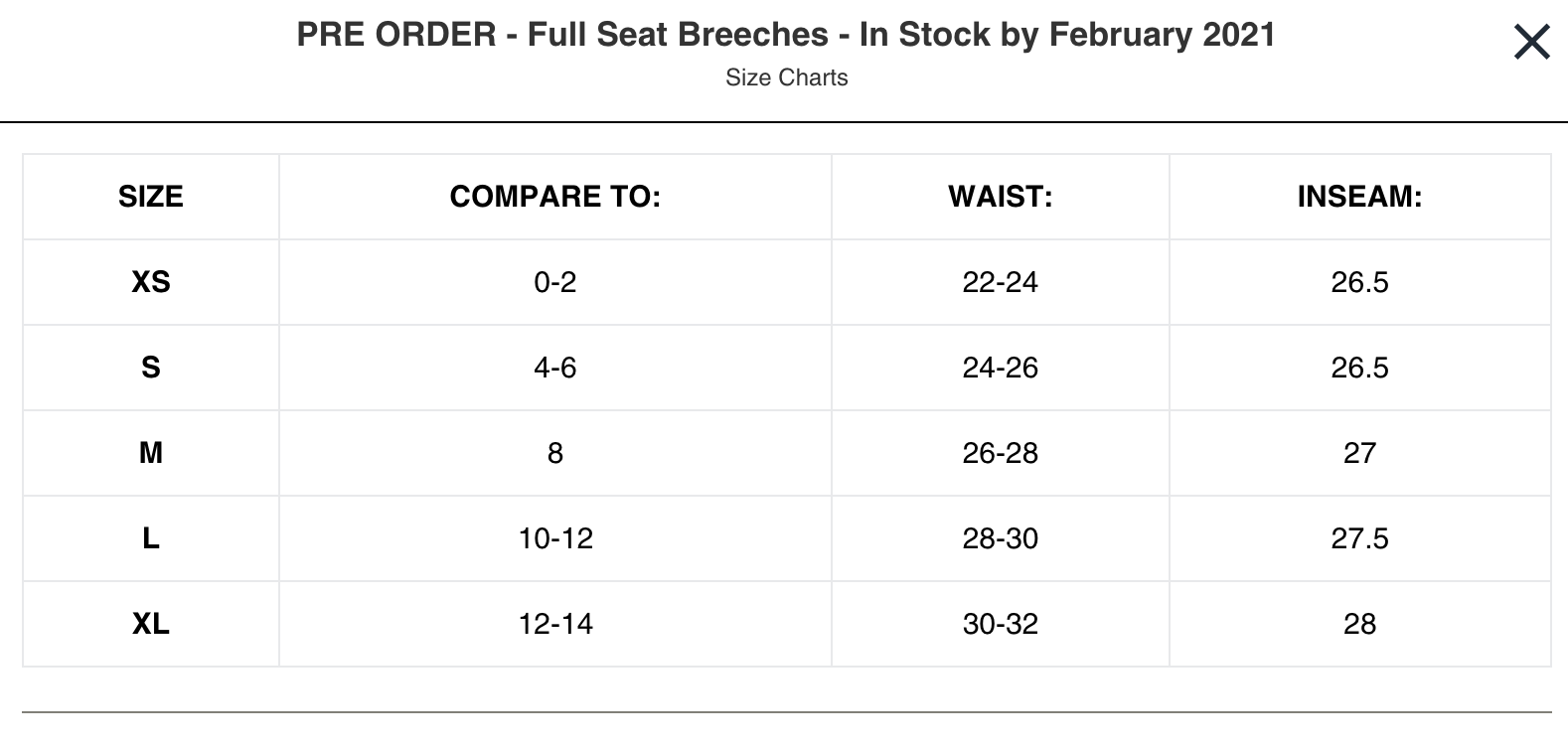Viewport: 1568px width, 749px height.
Task: Select the L size row label
Action: tap(151, 538)
